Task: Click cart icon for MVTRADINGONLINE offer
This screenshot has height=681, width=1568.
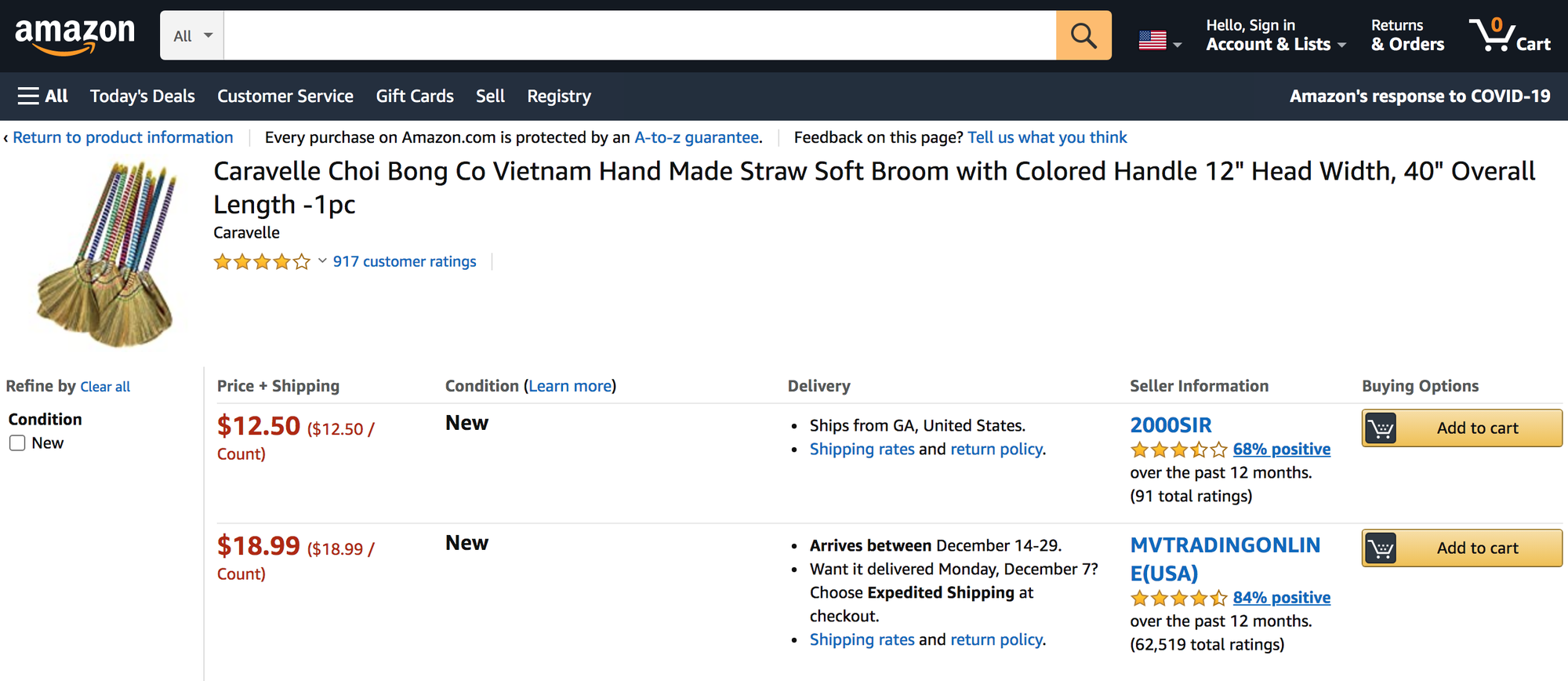Action: click(x=1381, y=548)
